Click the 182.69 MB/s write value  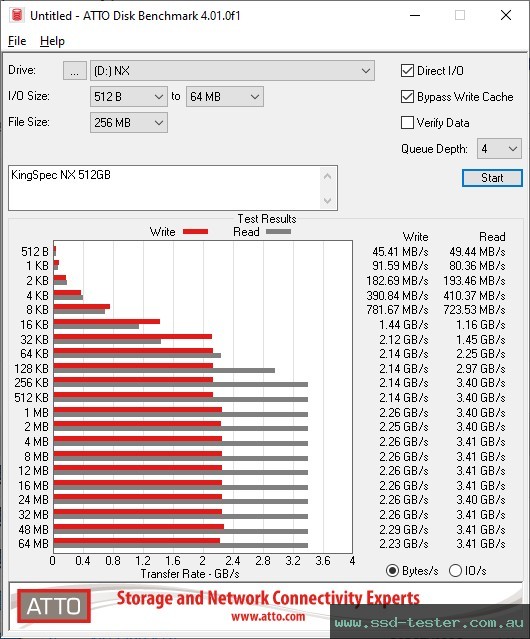point(397,281)
